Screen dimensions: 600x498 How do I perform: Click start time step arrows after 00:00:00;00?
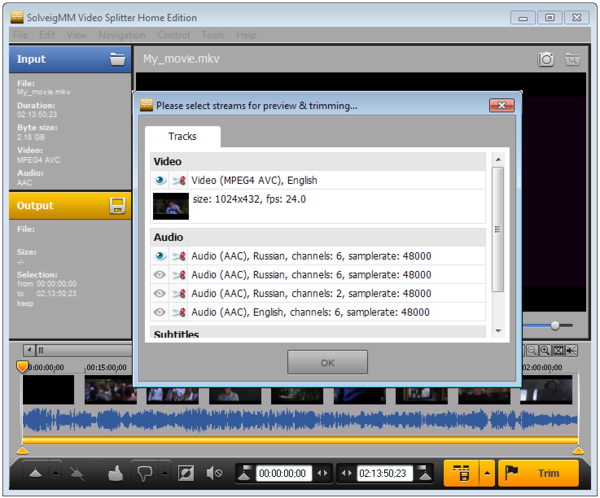[323, 474]
